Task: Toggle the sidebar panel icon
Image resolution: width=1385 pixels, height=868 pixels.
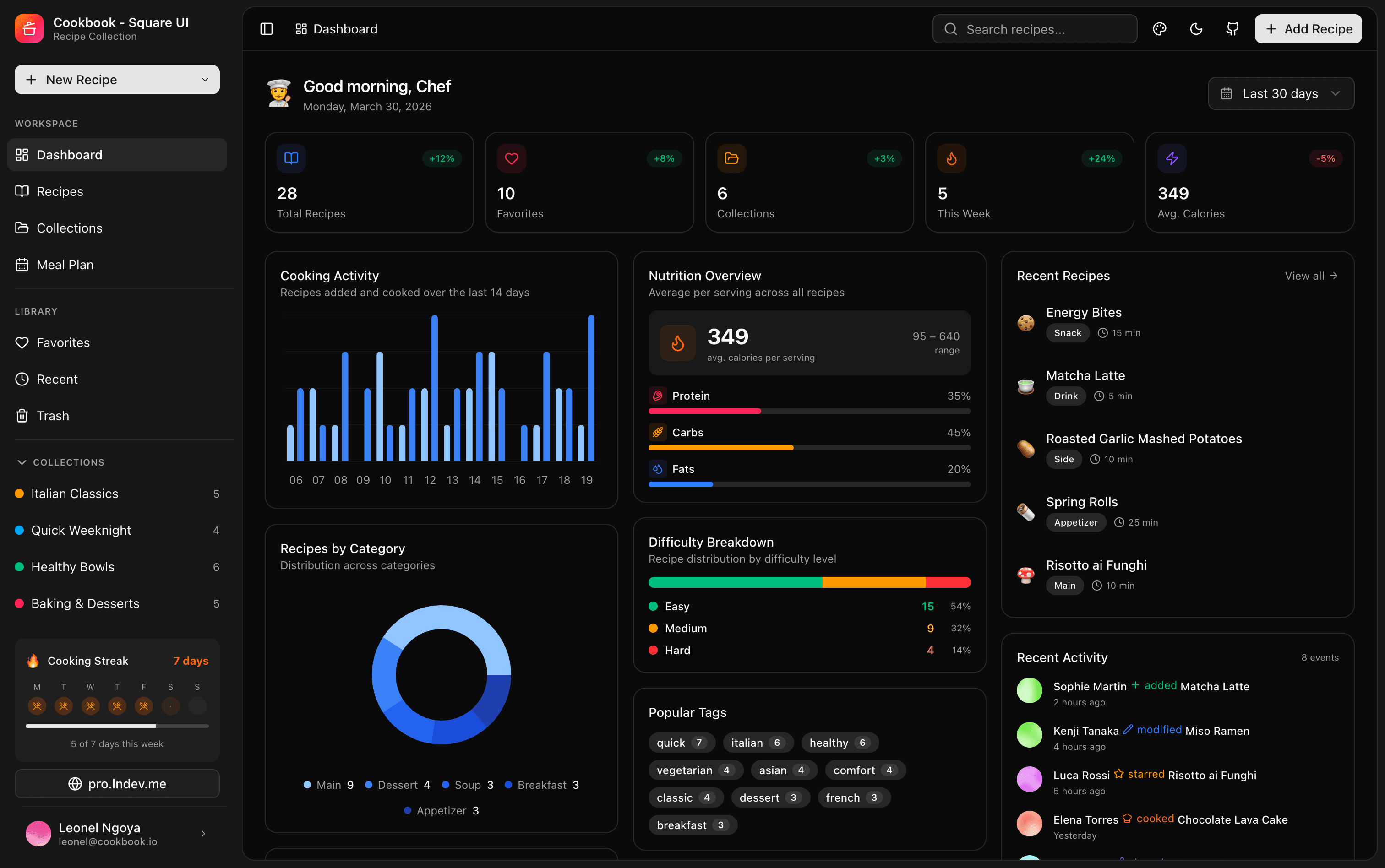Action: pyautogui.click(x=267, y=29)
